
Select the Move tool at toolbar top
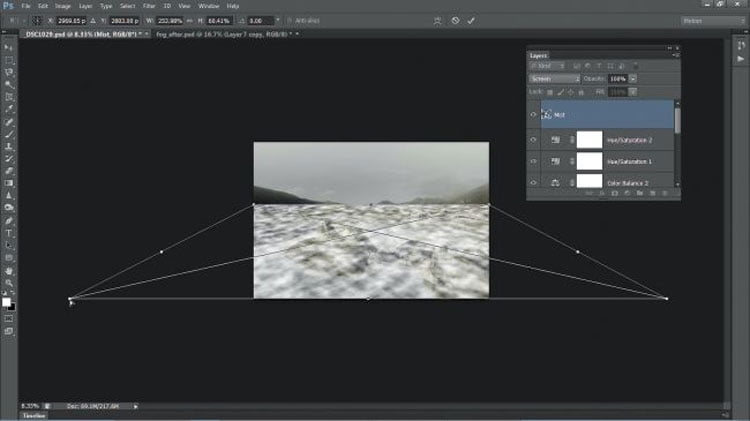click(x=9, y=48)
